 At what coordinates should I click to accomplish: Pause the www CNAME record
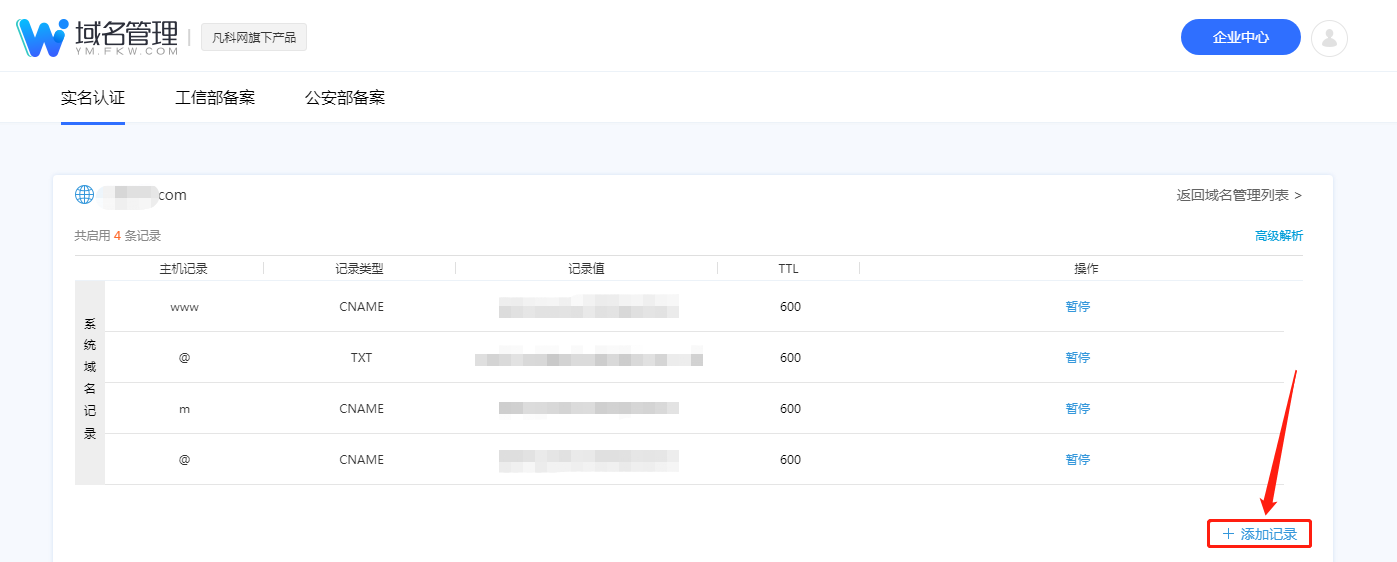click(x=1077, y=307)
